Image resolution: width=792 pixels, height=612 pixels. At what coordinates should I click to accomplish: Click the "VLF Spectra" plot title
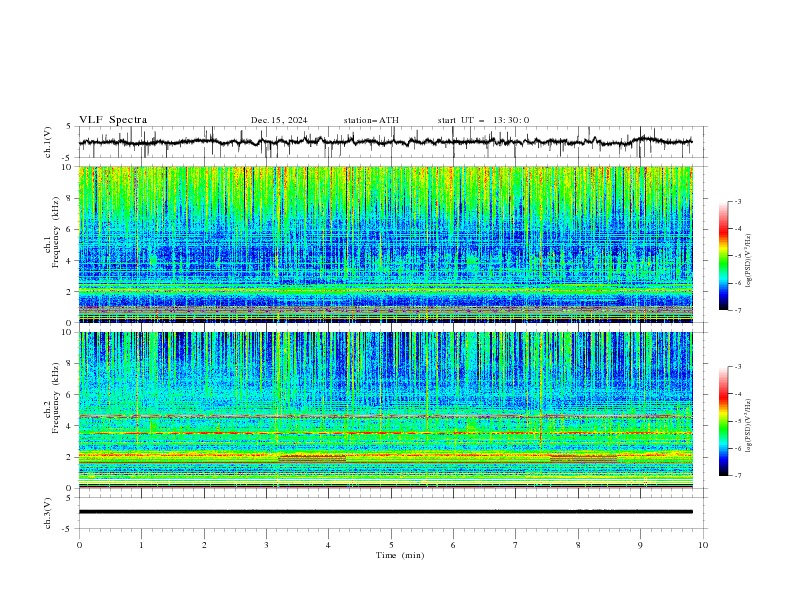click(x=113, y=120)
